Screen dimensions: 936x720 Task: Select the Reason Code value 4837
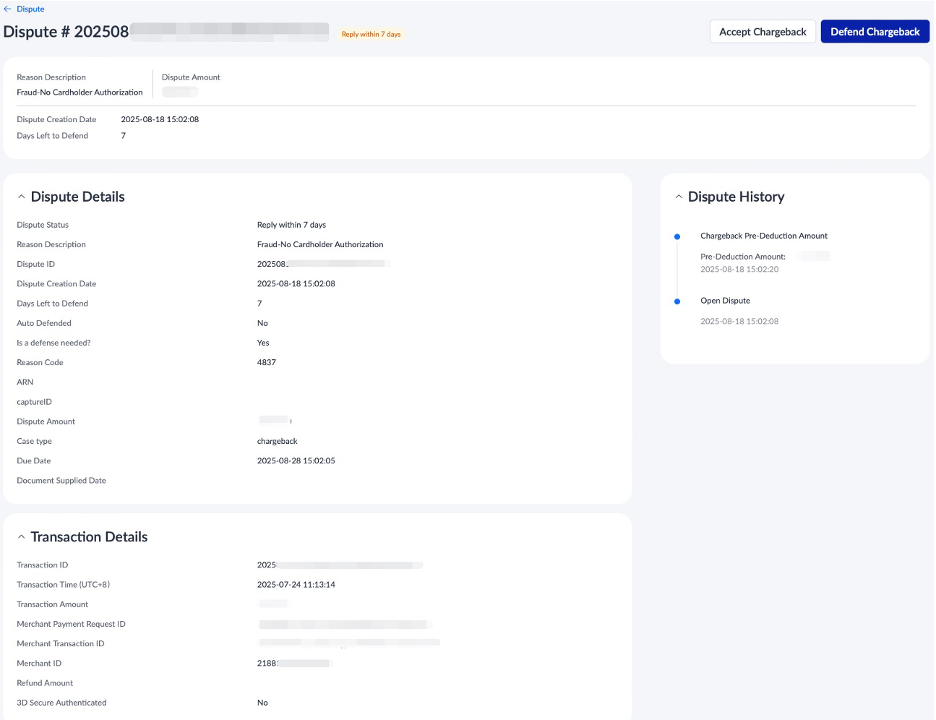pyautogui.click(x=266, y=362)
